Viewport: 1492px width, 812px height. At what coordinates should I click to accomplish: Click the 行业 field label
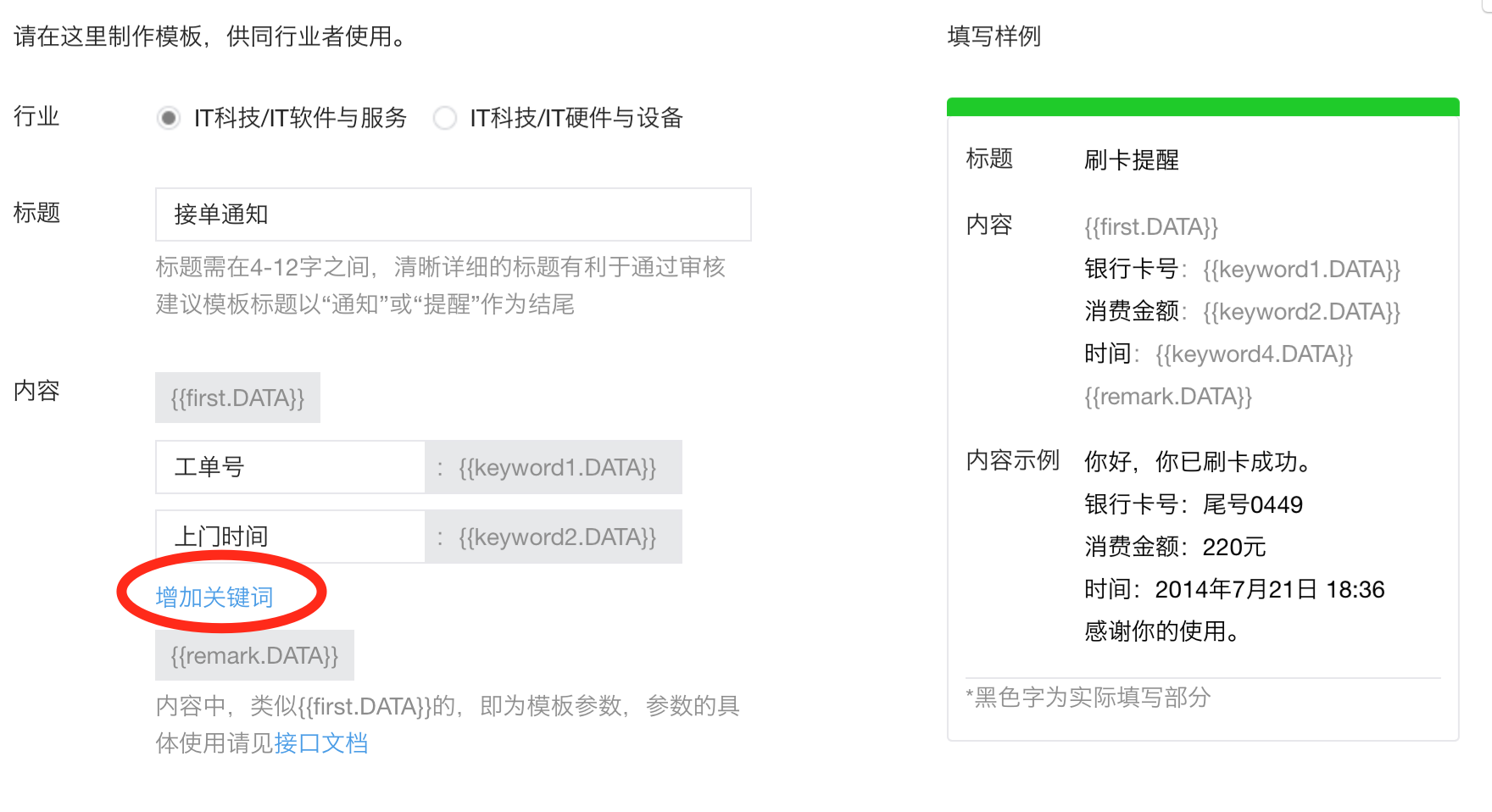(36, 118)
